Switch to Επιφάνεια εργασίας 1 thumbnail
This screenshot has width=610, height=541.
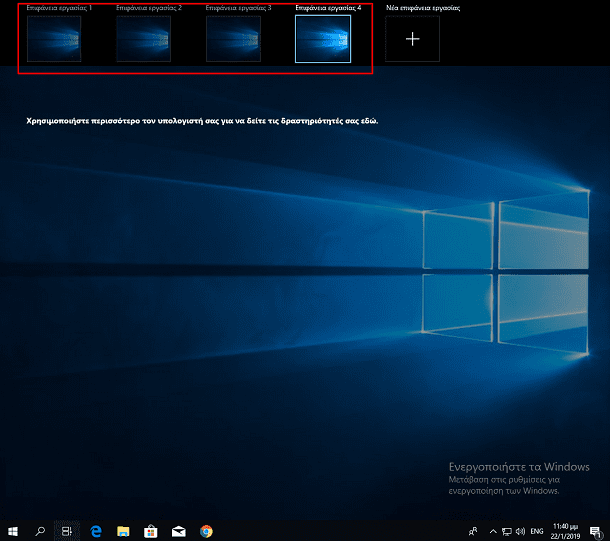click(54, 39)
